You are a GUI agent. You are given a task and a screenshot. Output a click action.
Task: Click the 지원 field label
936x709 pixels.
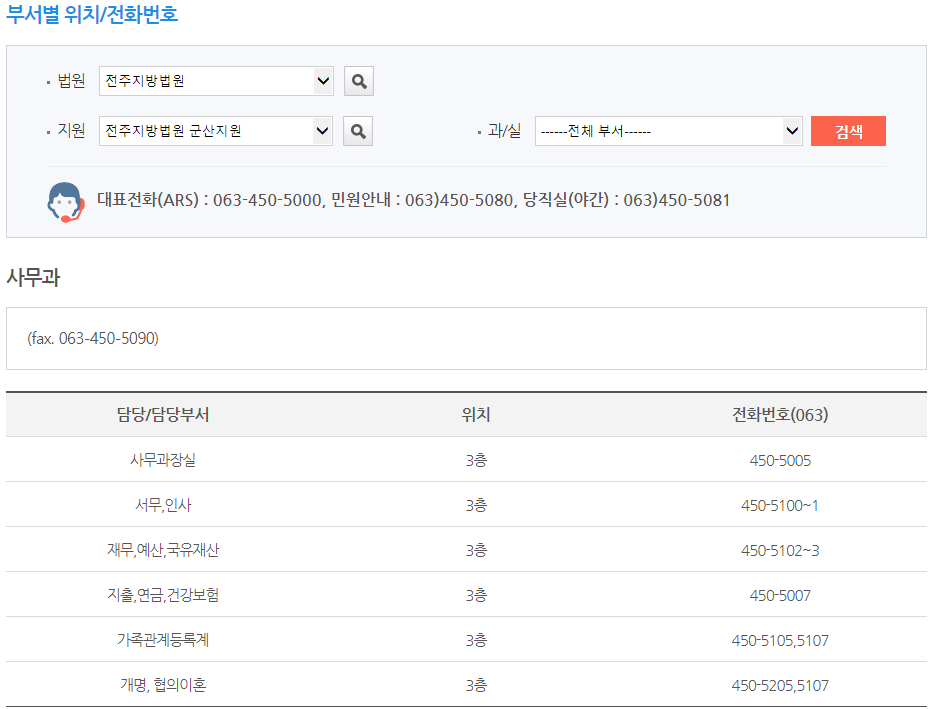[71, 130]
